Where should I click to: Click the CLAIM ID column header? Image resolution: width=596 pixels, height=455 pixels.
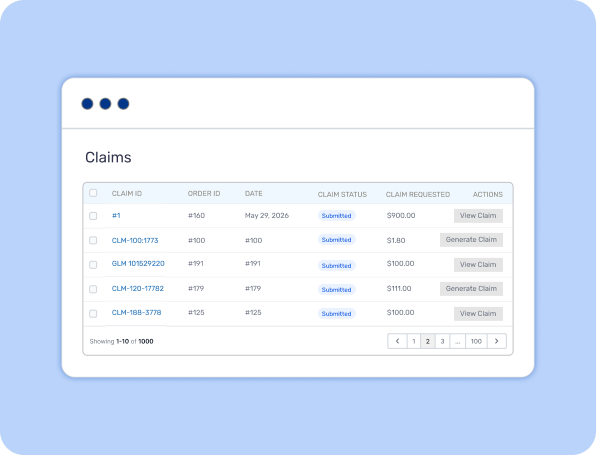tap(127, 193)
